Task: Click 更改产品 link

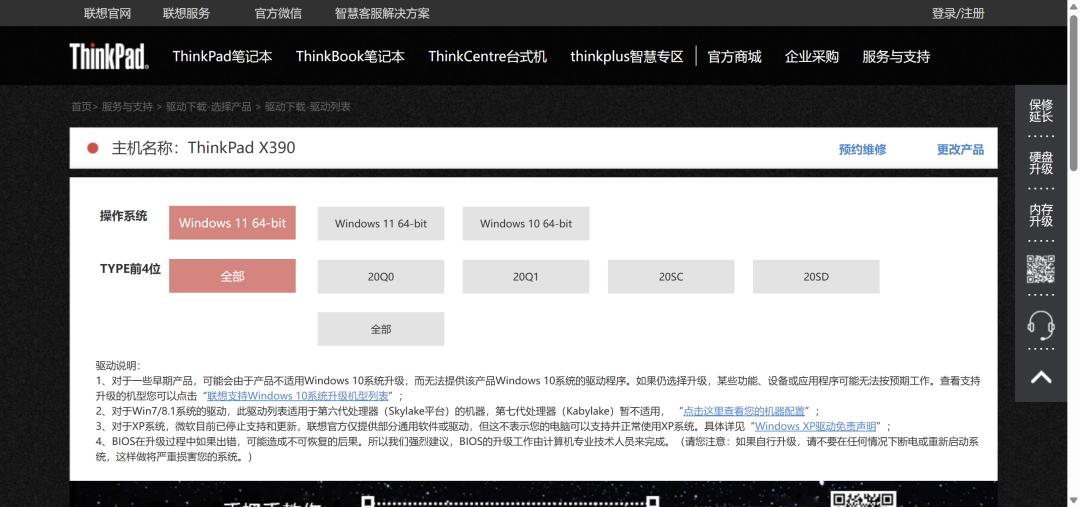Action: click(960, 149)
